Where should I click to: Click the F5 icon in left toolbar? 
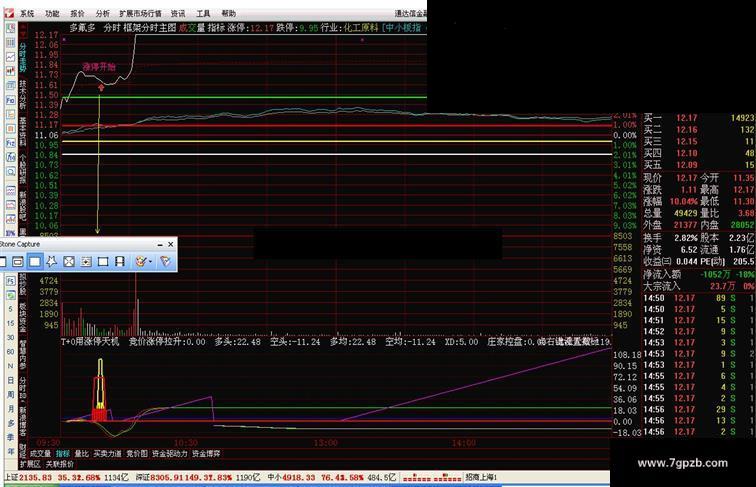click(x=11, y=281)
